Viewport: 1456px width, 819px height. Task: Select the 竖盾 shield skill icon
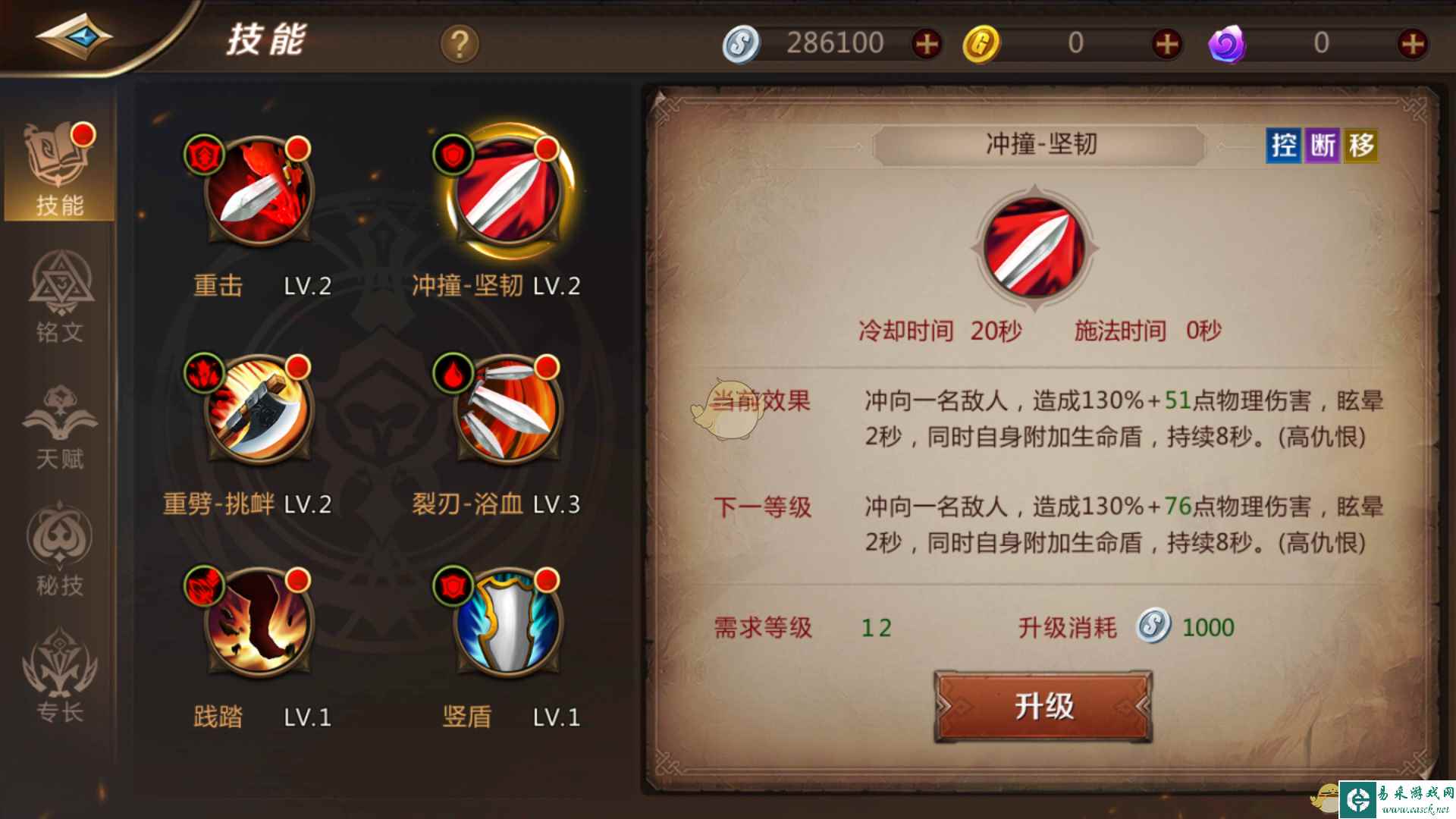click(507, 622)
